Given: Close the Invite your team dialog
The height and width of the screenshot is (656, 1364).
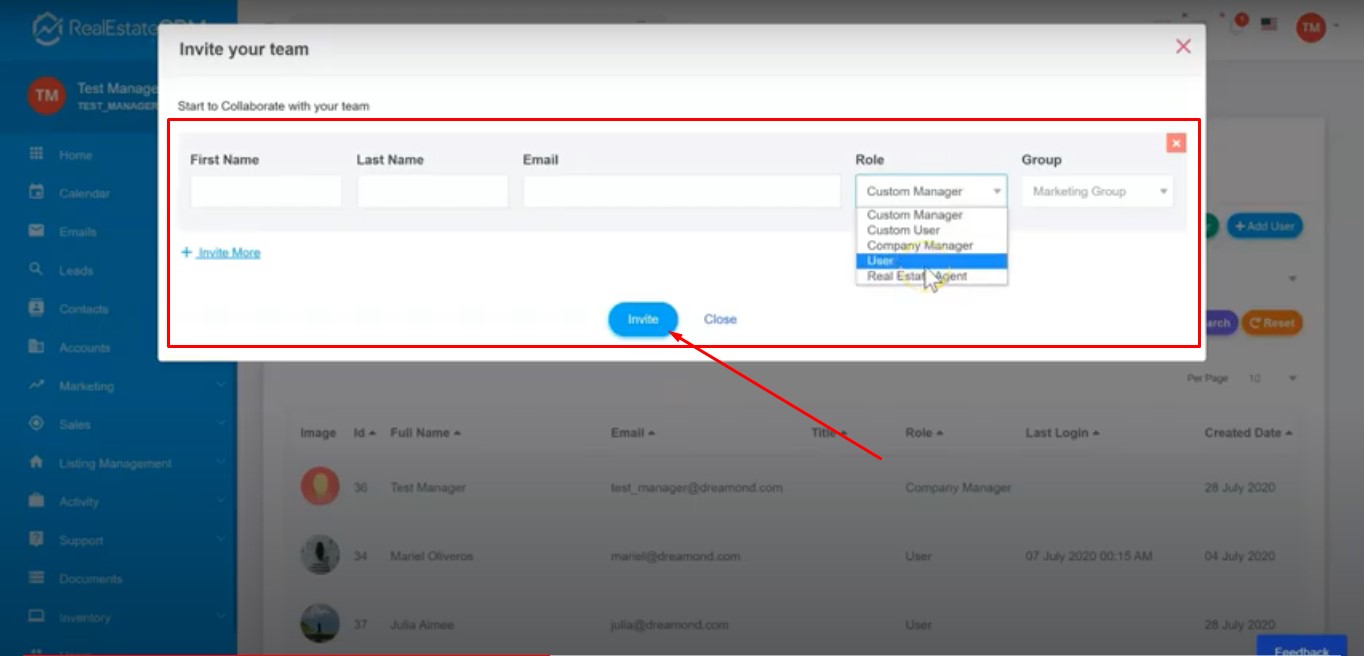Looking at the screenshot, I should tap(1183, 46).
